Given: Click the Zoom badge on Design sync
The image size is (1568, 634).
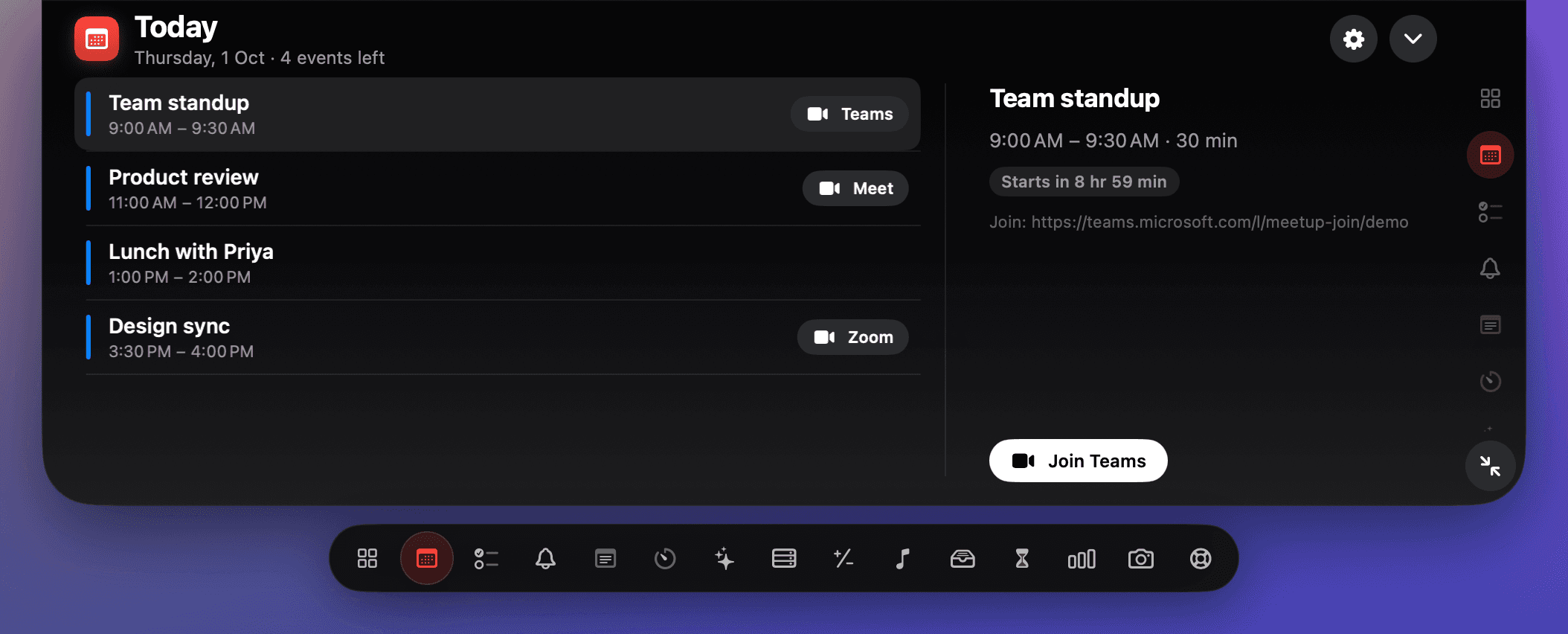Looking at the screenshot, I should coord(852,337).
